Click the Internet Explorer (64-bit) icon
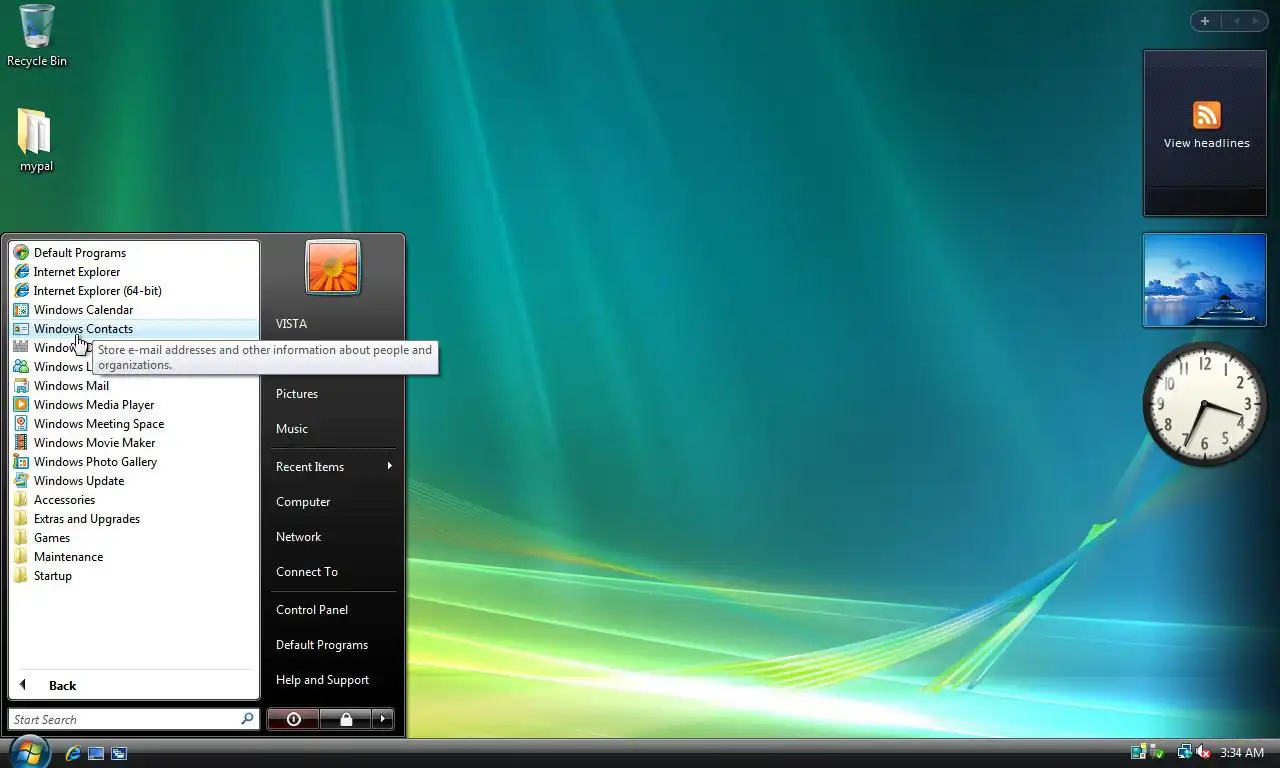This screenshot has height=768, width=1280. (21, 291)
